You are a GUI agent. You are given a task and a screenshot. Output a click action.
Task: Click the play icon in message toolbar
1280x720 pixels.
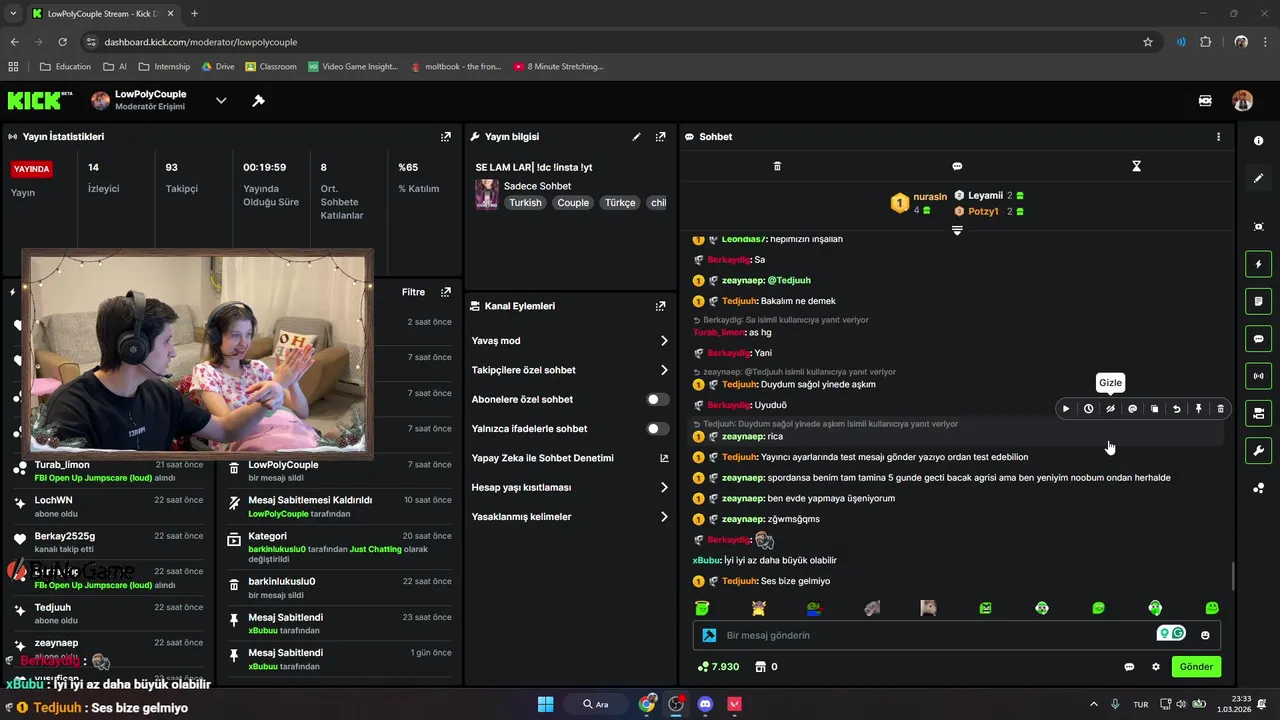coord(1066,408)
